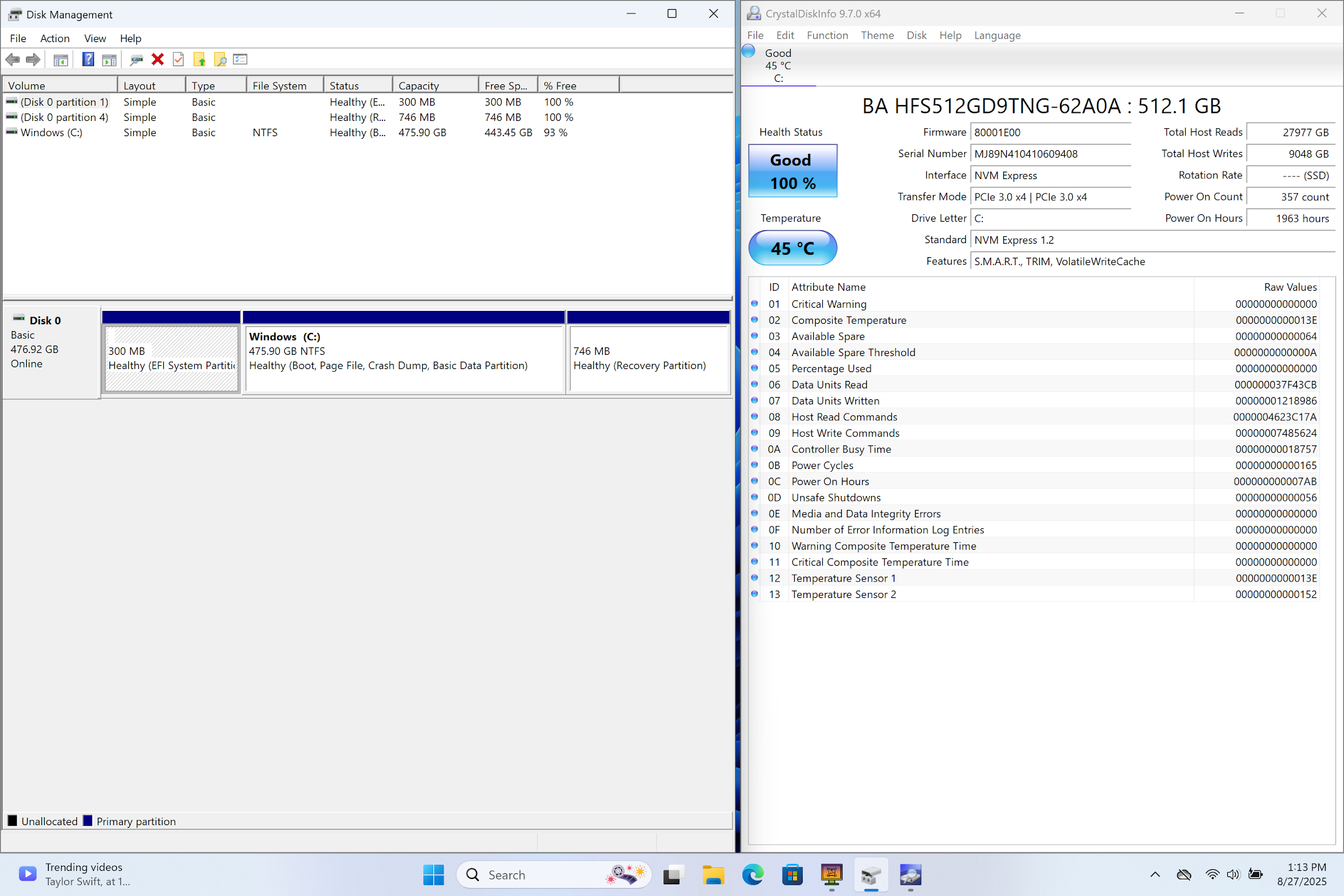This screenshot has height=896, width=1344.
Task: Open CrystalDiskInfo Theme menu
Action: 877,35
